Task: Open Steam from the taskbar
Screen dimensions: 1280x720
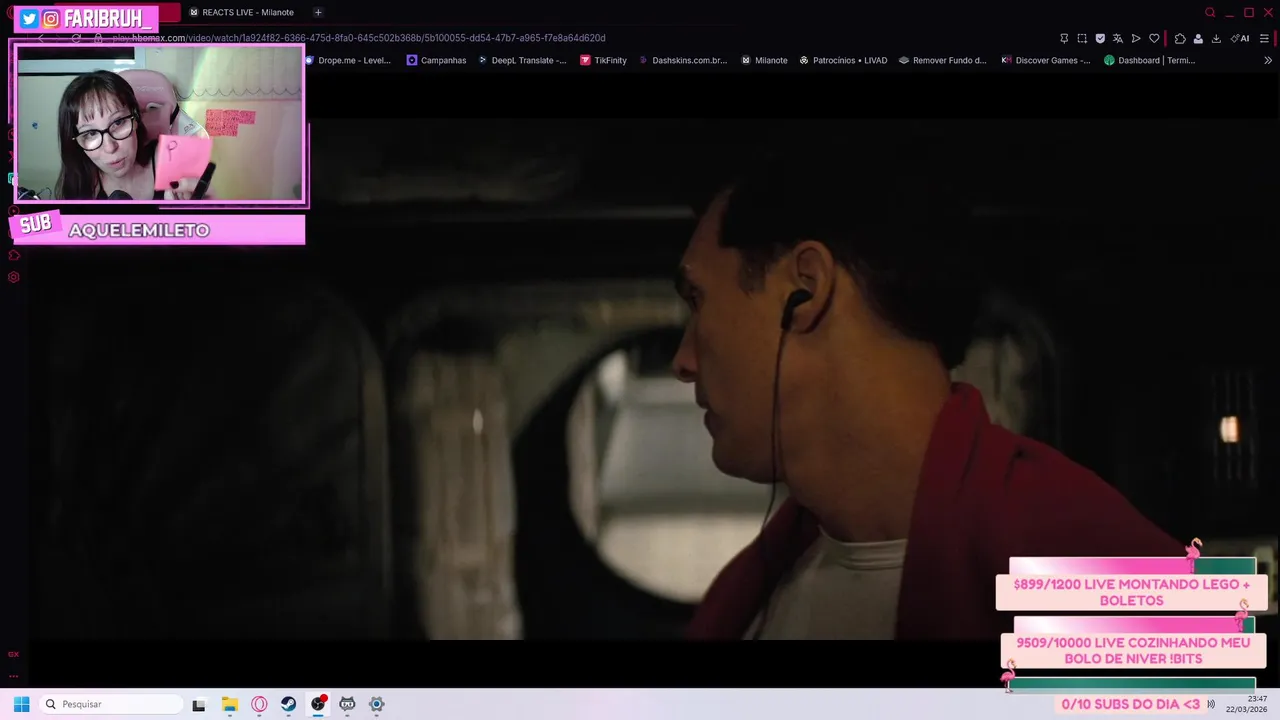Action: (x=288, y=704)
